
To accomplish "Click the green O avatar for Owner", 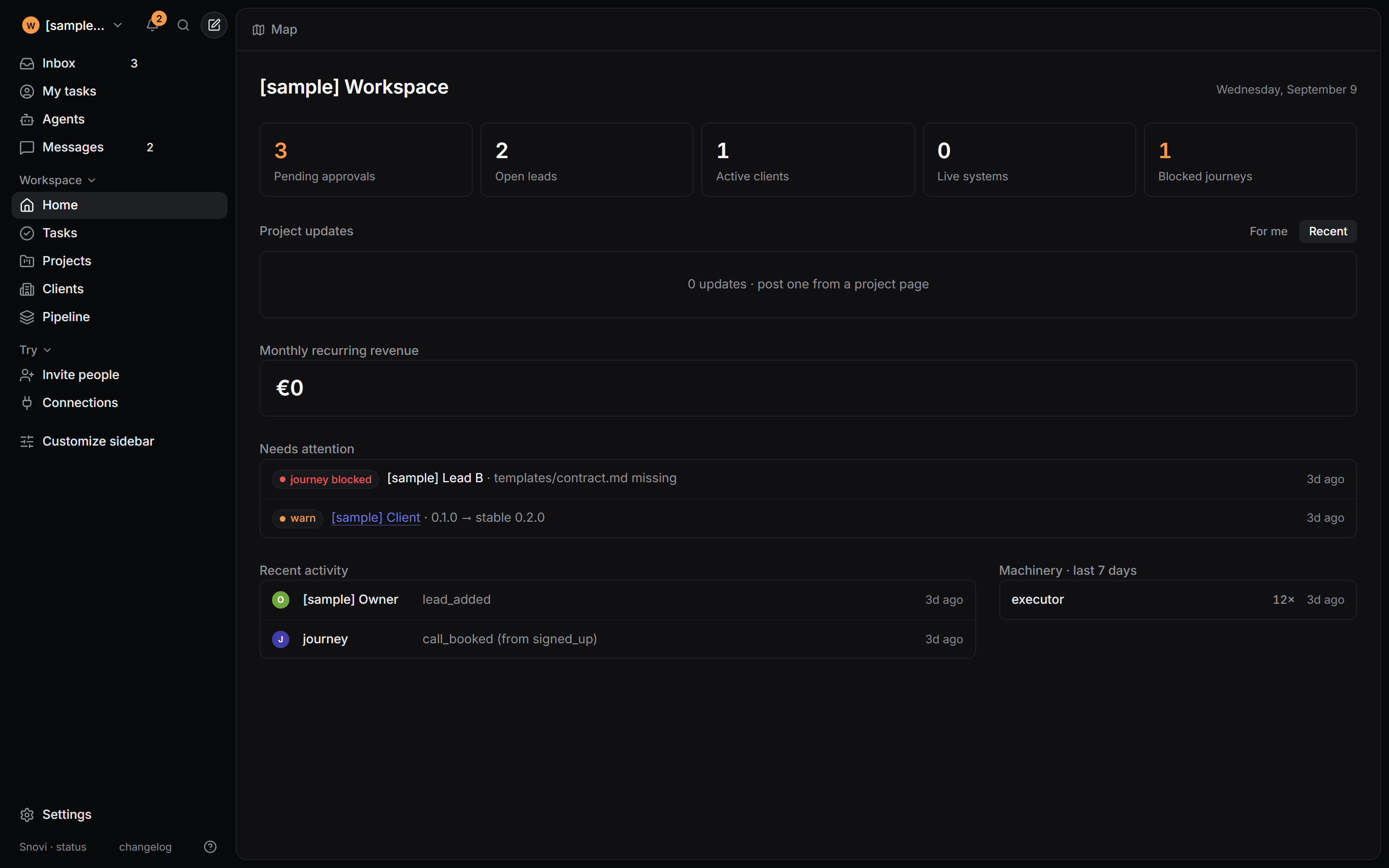I will point(281,600).
